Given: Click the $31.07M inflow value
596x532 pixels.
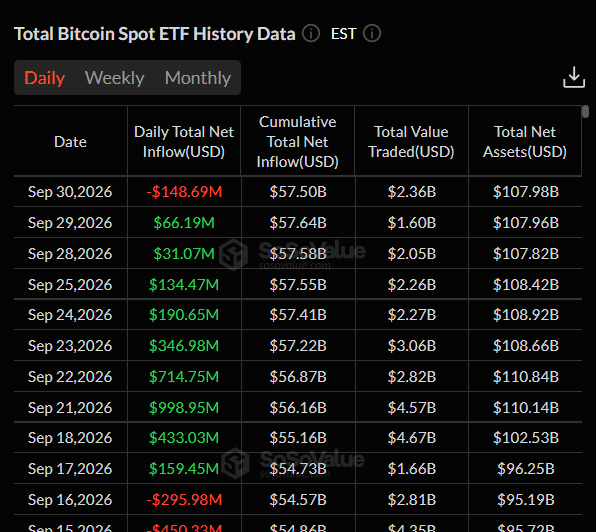Looking at the screenshot, I should pos(184,253).
